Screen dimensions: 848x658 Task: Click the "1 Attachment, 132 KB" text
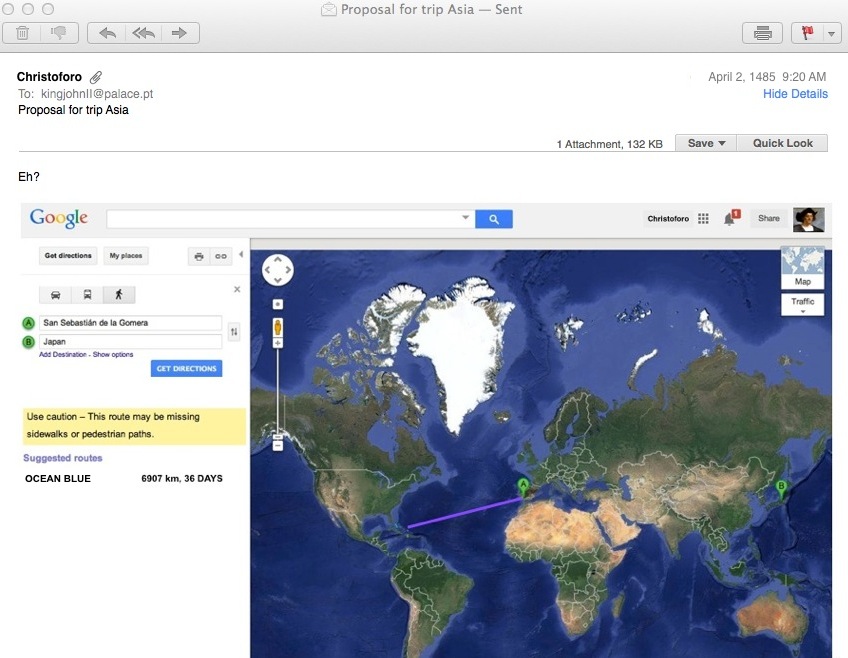(x=610, y=144)
